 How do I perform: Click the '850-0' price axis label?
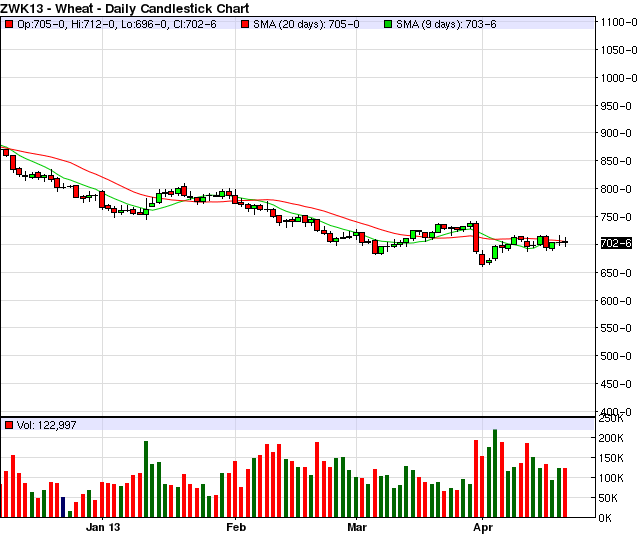(x=616, y=161)
